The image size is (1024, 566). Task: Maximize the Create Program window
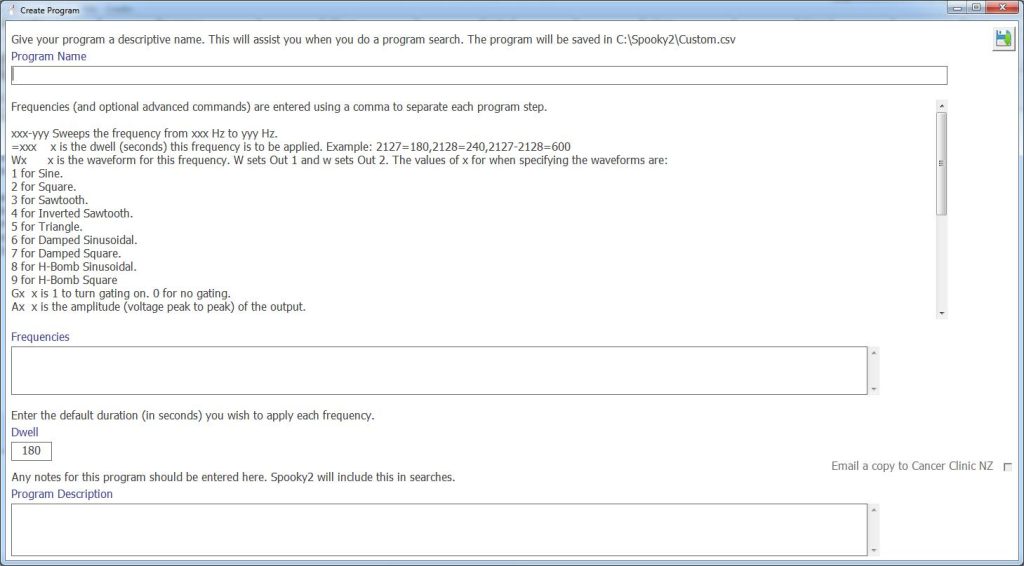977,8
